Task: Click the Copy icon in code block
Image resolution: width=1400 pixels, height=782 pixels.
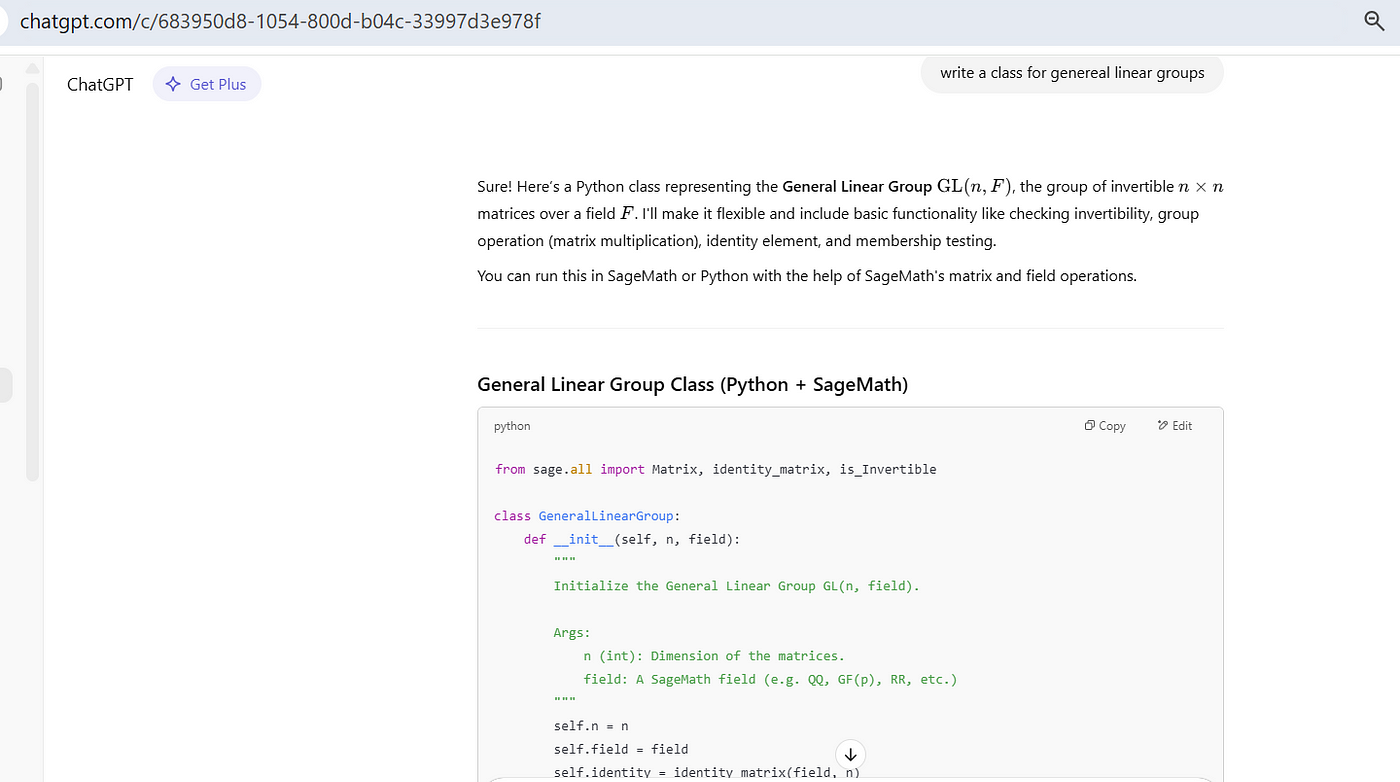Action: coord(1089,426)
